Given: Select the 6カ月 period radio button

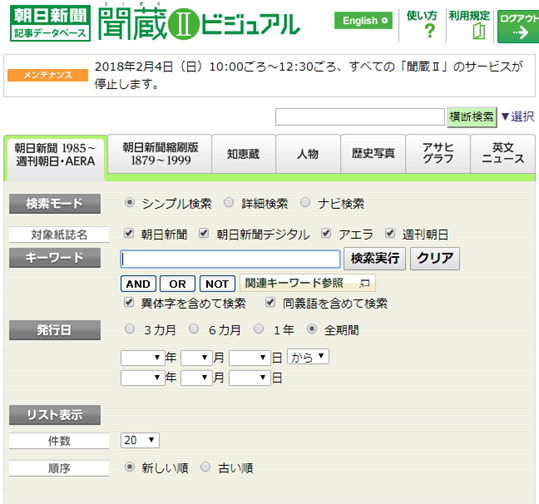Looking at the screenshot, I should tap(194, 329).
